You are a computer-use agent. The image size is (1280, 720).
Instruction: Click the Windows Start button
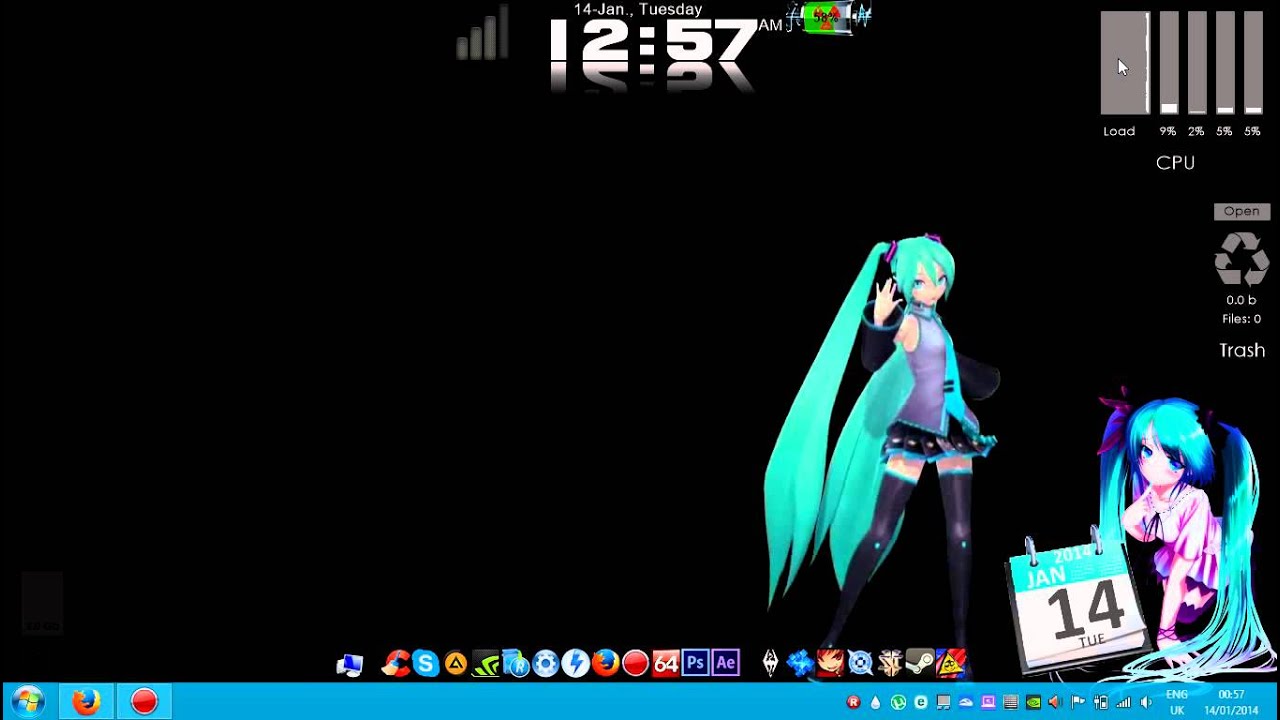tap(27, 702)
